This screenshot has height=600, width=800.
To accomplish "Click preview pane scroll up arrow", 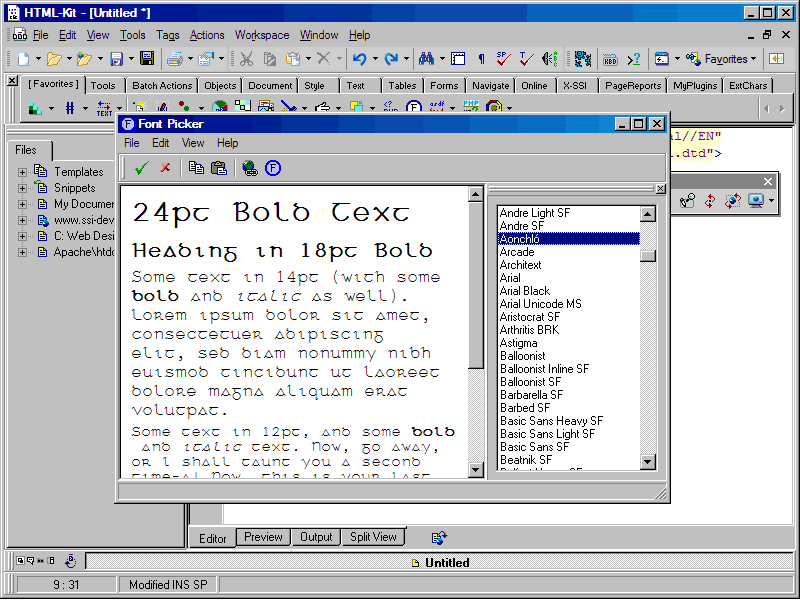I will click(x=476, y=194).
